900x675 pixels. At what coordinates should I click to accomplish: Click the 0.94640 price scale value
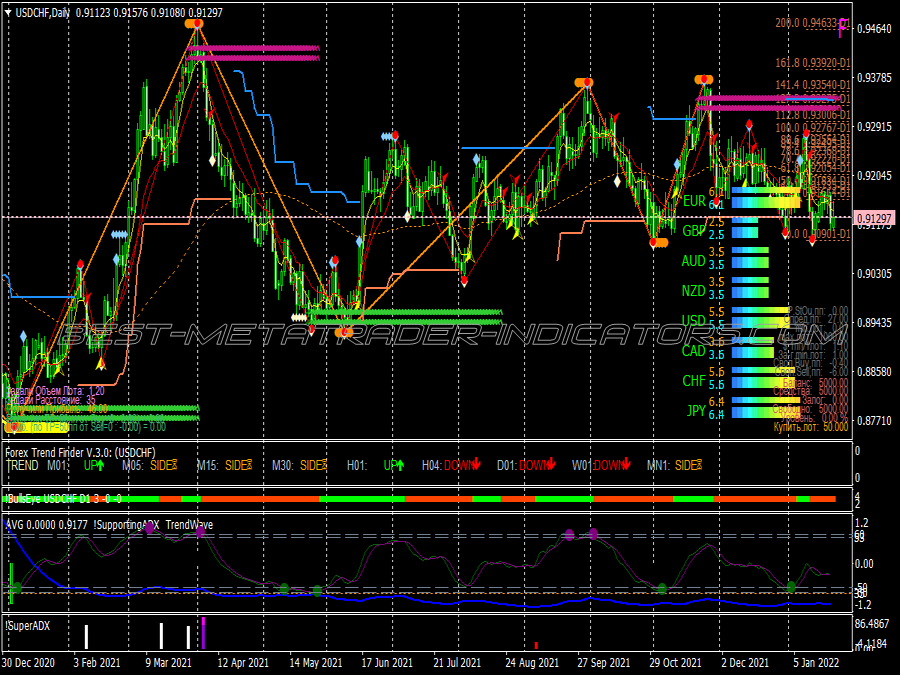(x=875, y=28)
